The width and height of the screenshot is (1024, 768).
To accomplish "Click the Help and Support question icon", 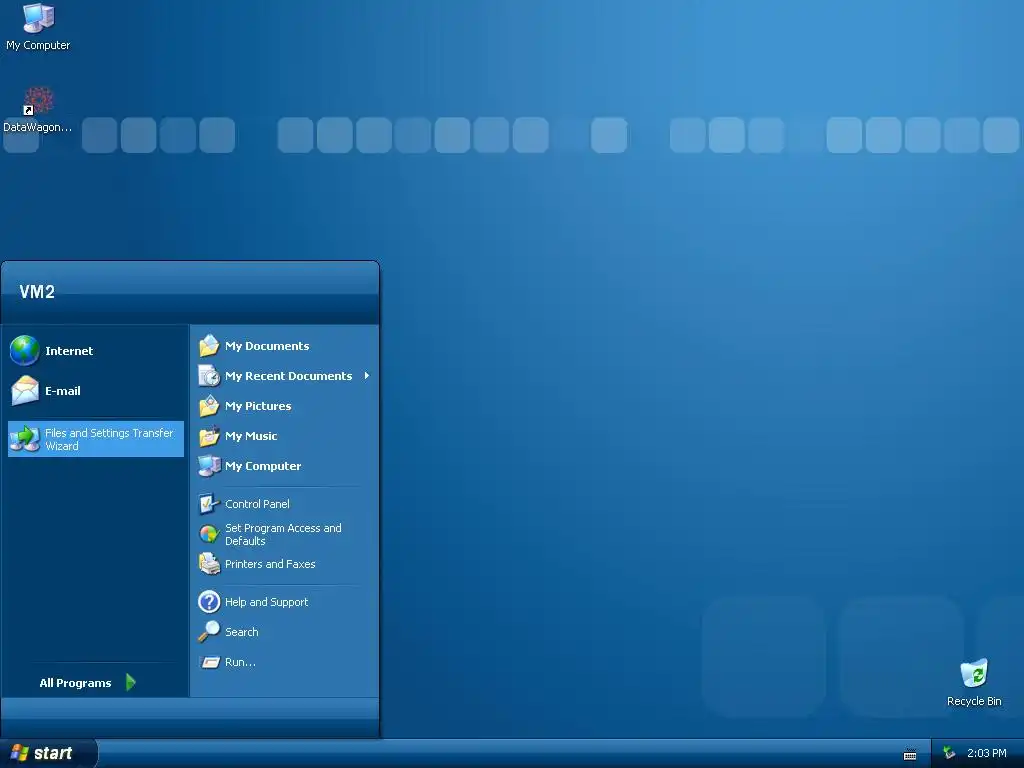I will click(209, 601).
